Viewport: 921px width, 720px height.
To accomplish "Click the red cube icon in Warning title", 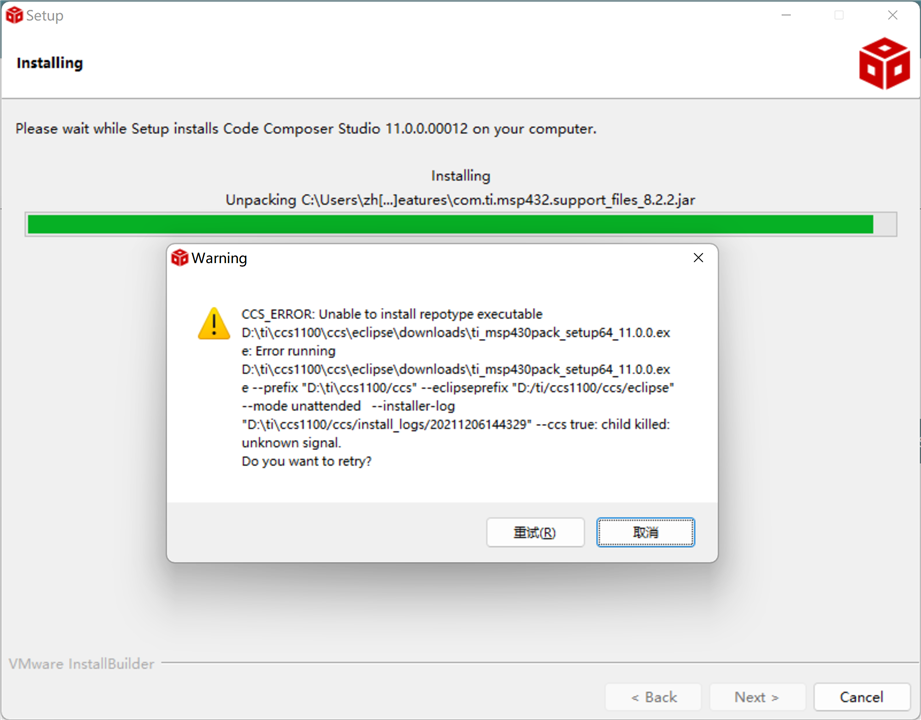I will (180, 258).
